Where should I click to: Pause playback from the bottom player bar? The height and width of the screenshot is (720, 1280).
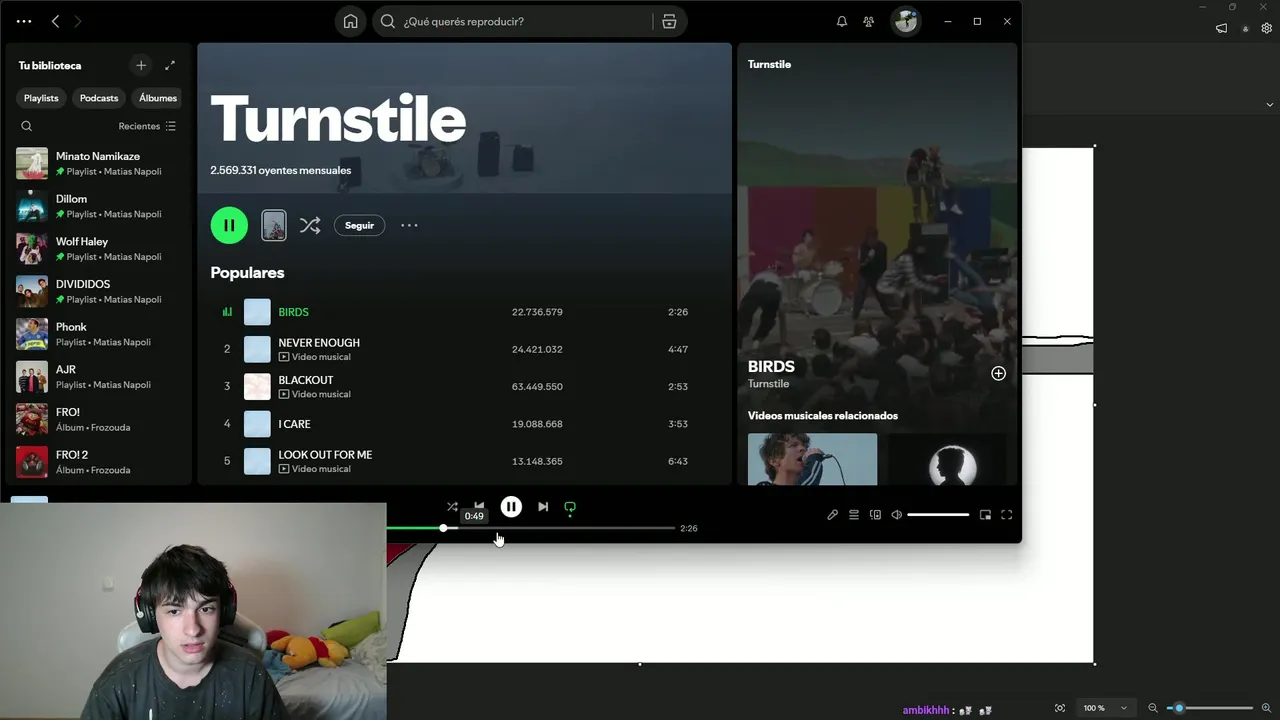(x=511, y=507)
